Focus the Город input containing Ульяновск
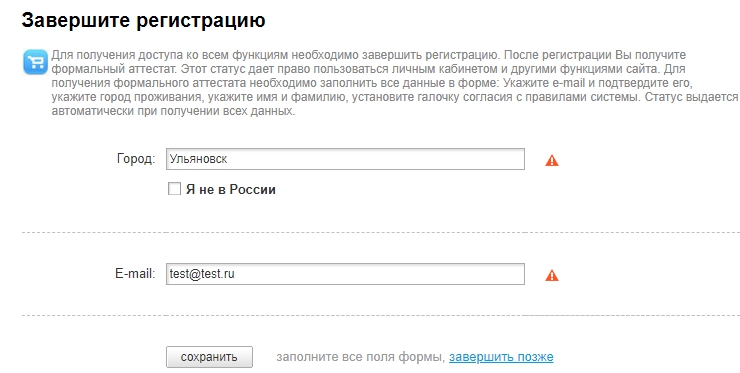The image size is (740, 373). [x=345, y=159]
